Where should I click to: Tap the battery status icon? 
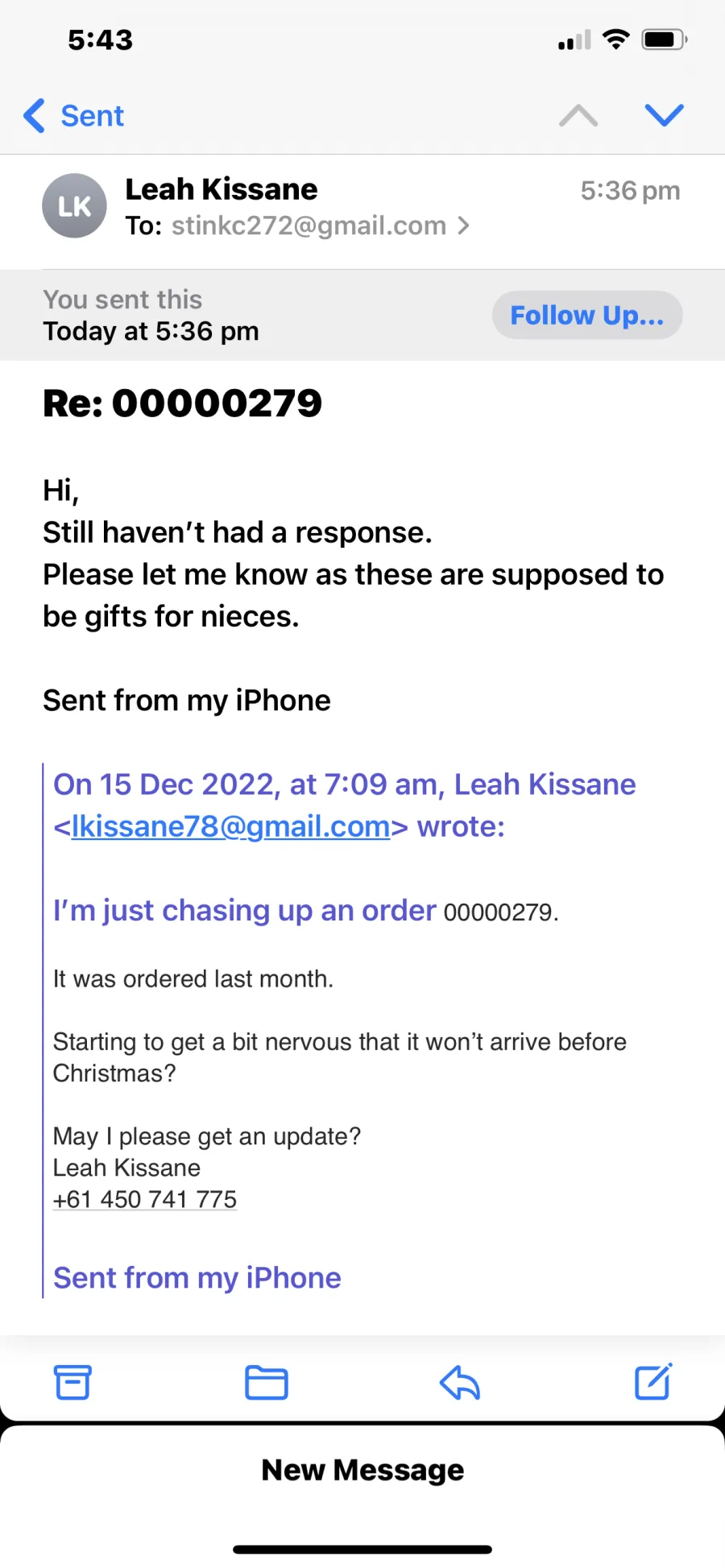coord(664,39)
